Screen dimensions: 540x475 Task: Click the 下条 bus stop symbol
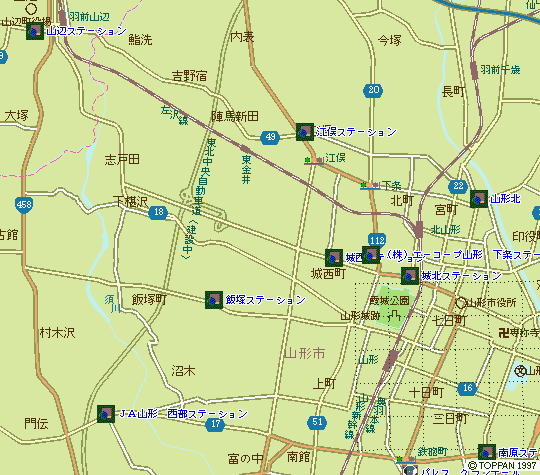(370, 186)
